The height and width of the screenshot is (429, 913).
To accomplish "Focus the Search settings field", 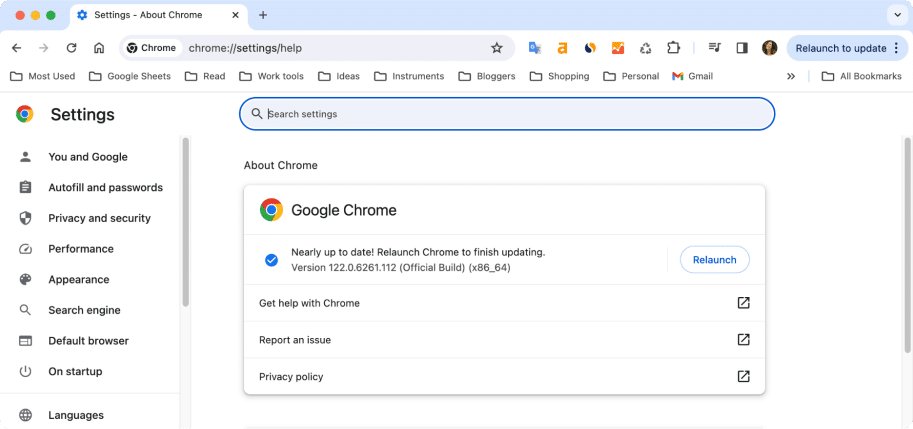I will tap(507, 114).
